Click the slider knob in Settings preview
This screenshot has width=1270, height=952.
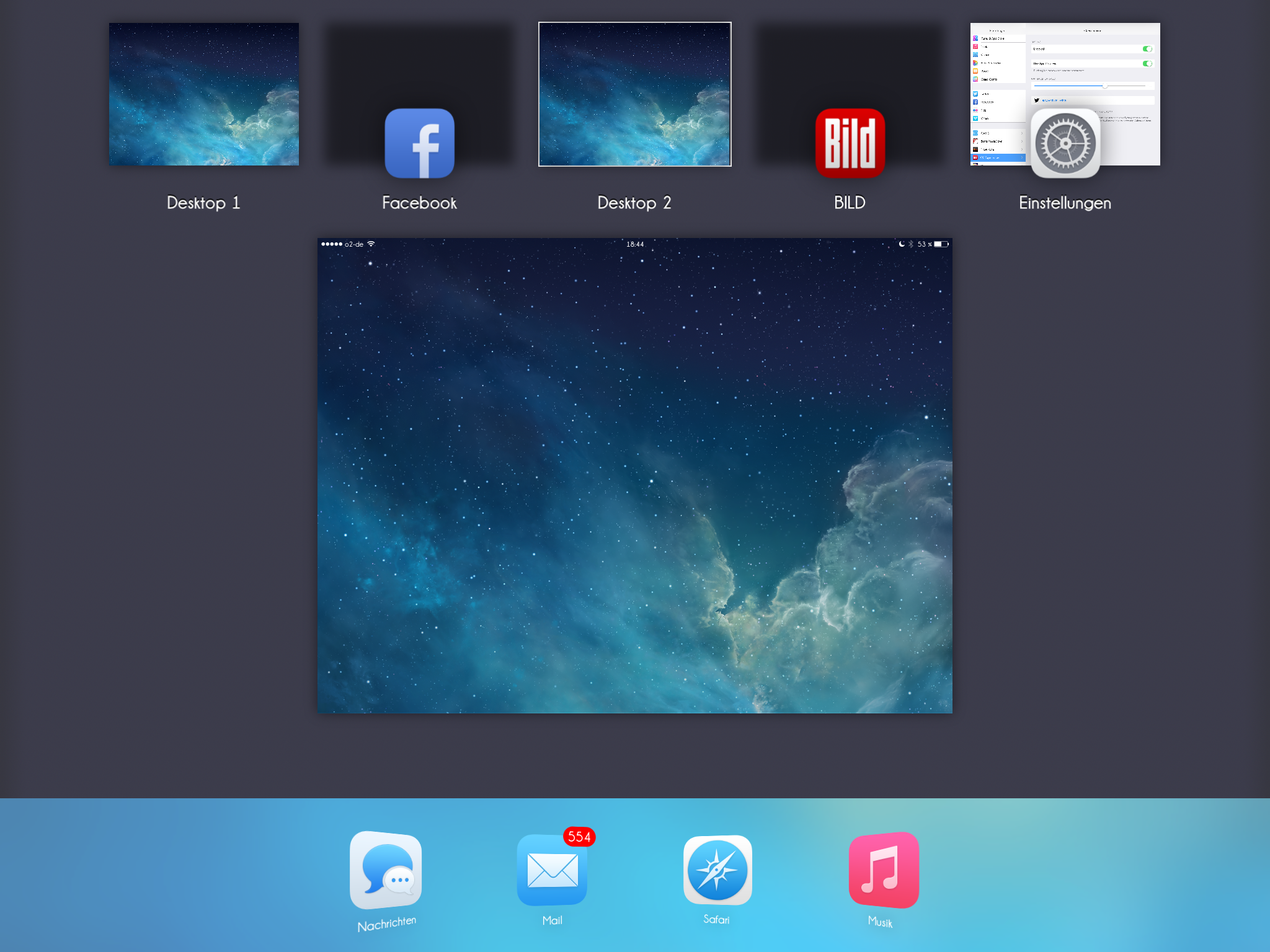[x=1104, y=86]
